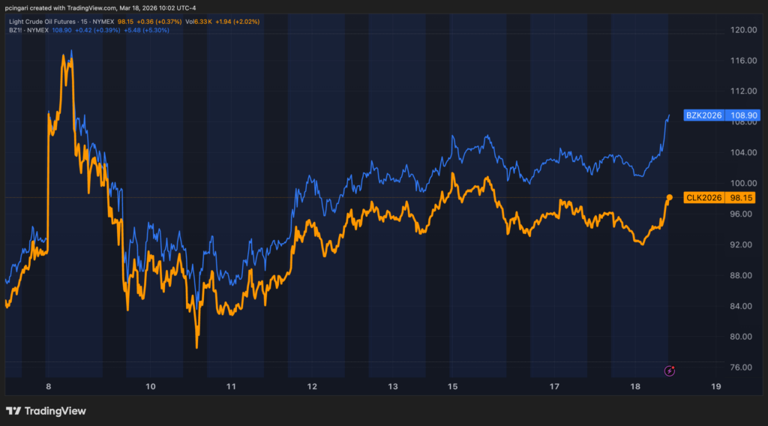Click the Light Crude Oil Futures legend title
This screenshot has height=426, width=768.
coord(62,22)
